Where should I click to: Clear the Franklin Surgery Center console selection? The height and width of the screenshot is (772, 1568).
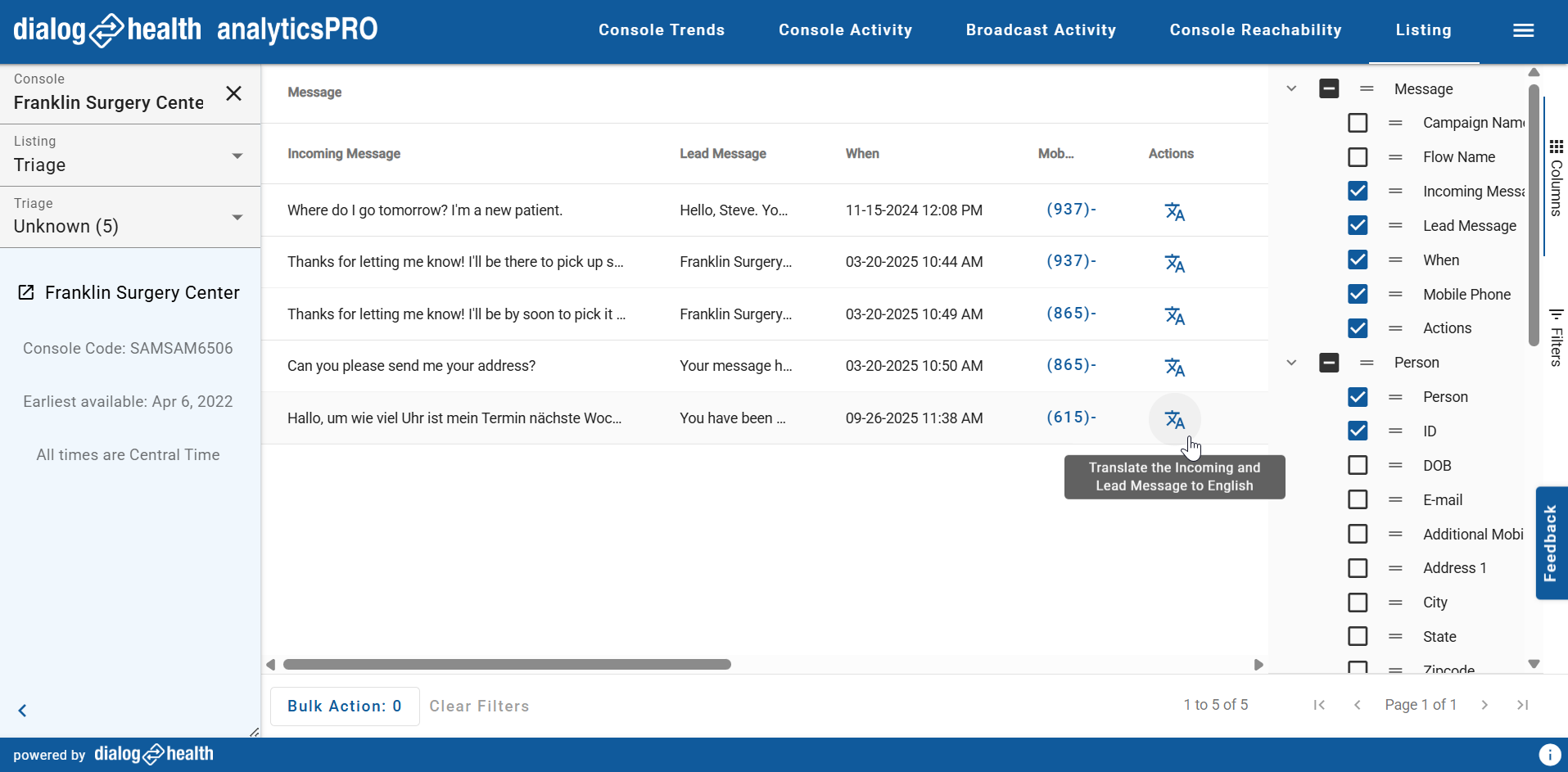(233, 93)
